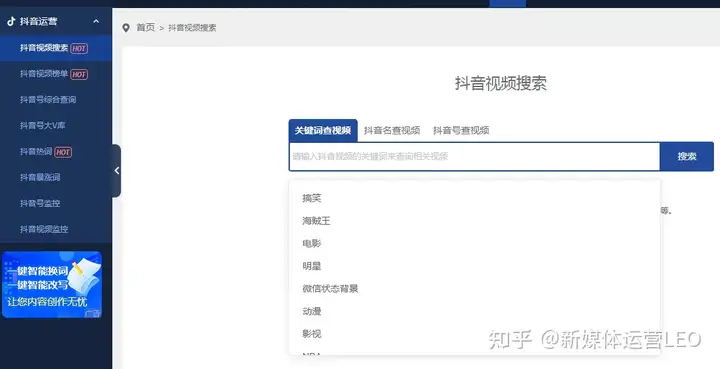Click the HOT badge beside 抖音热词
Image resolution: width=720 pixels, height=369 pixels.
pyautogui.click(x=63, y=152)
